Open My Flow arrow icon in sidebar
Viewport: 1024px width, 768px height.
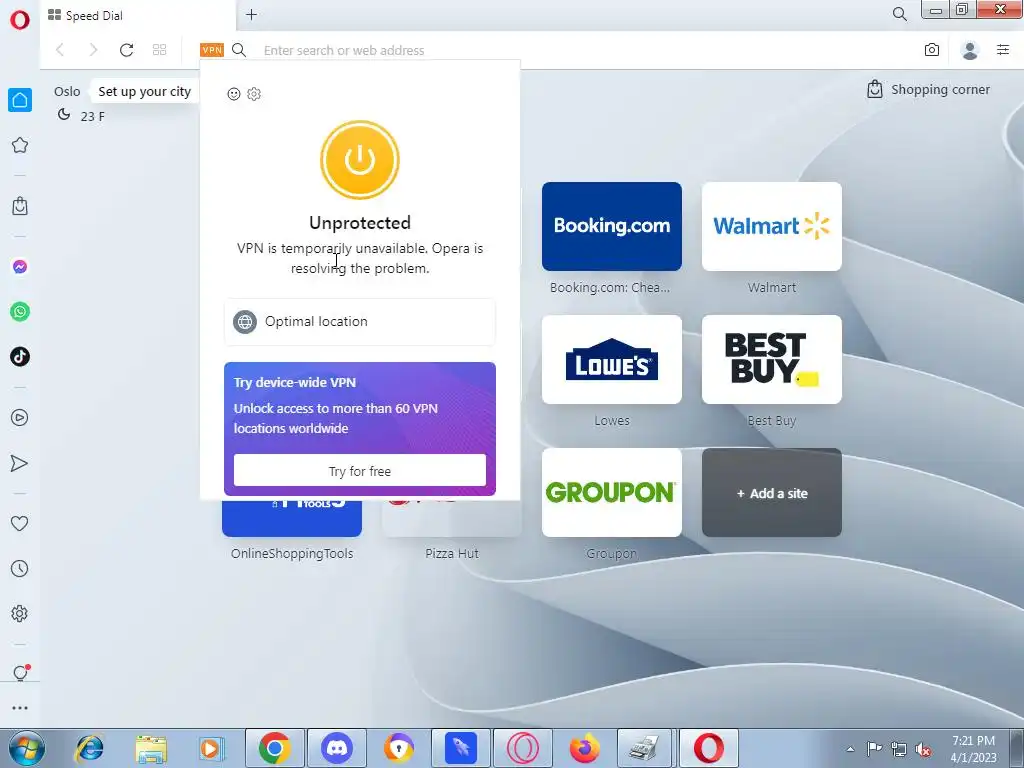pyautogui.click(x=20, y=463)
